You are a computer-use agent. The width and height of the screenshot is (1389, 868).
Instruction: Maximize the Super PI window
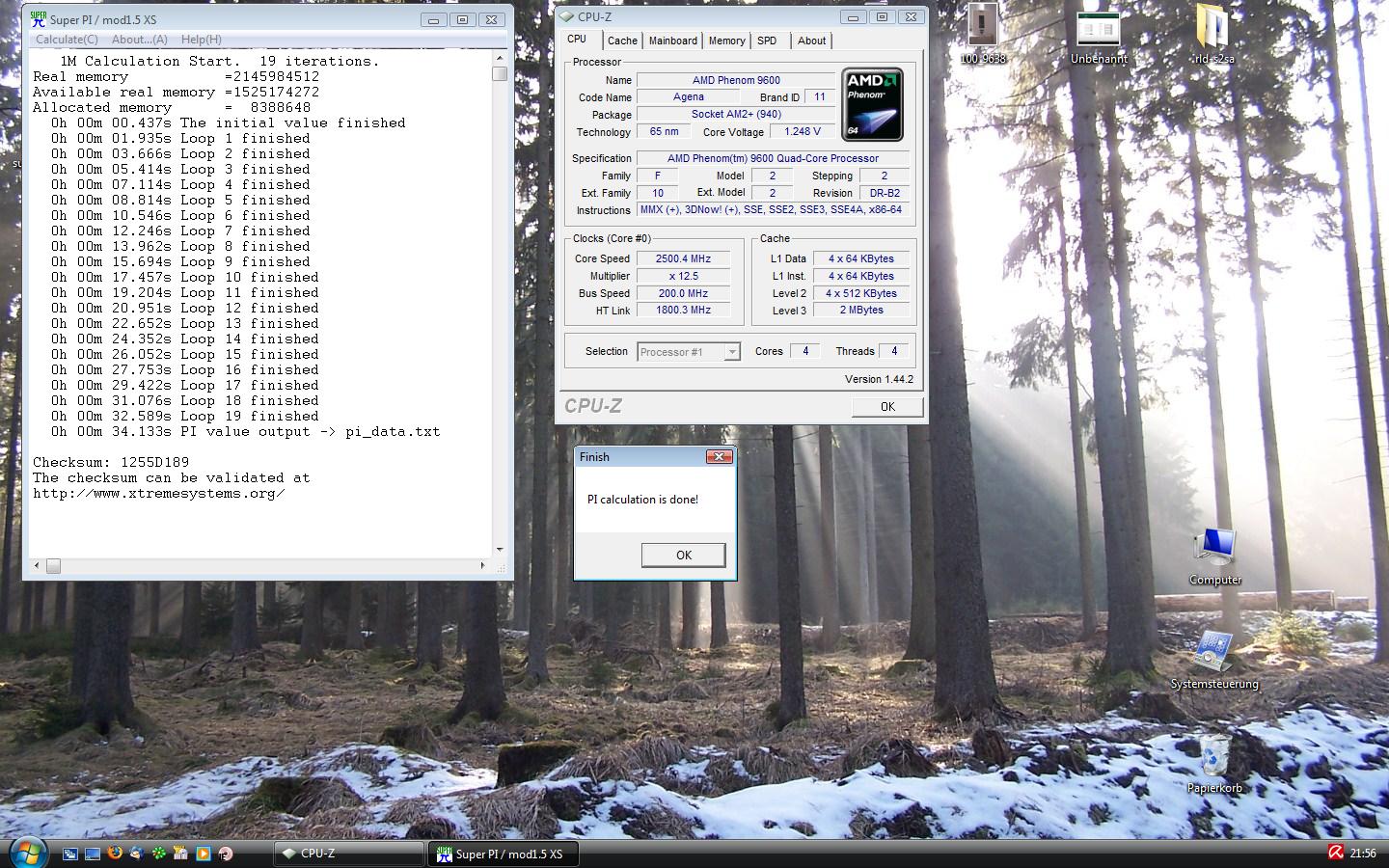coord(462,19)
